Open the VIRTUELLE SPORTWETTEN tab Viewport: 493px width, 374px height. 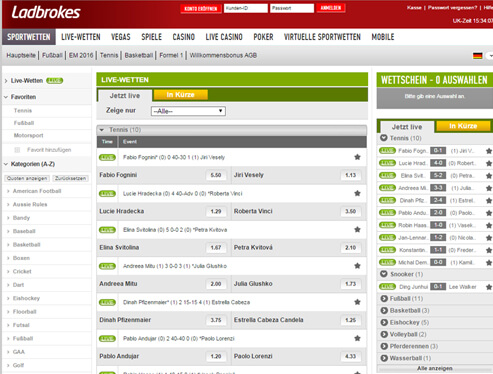click(322, 37)
